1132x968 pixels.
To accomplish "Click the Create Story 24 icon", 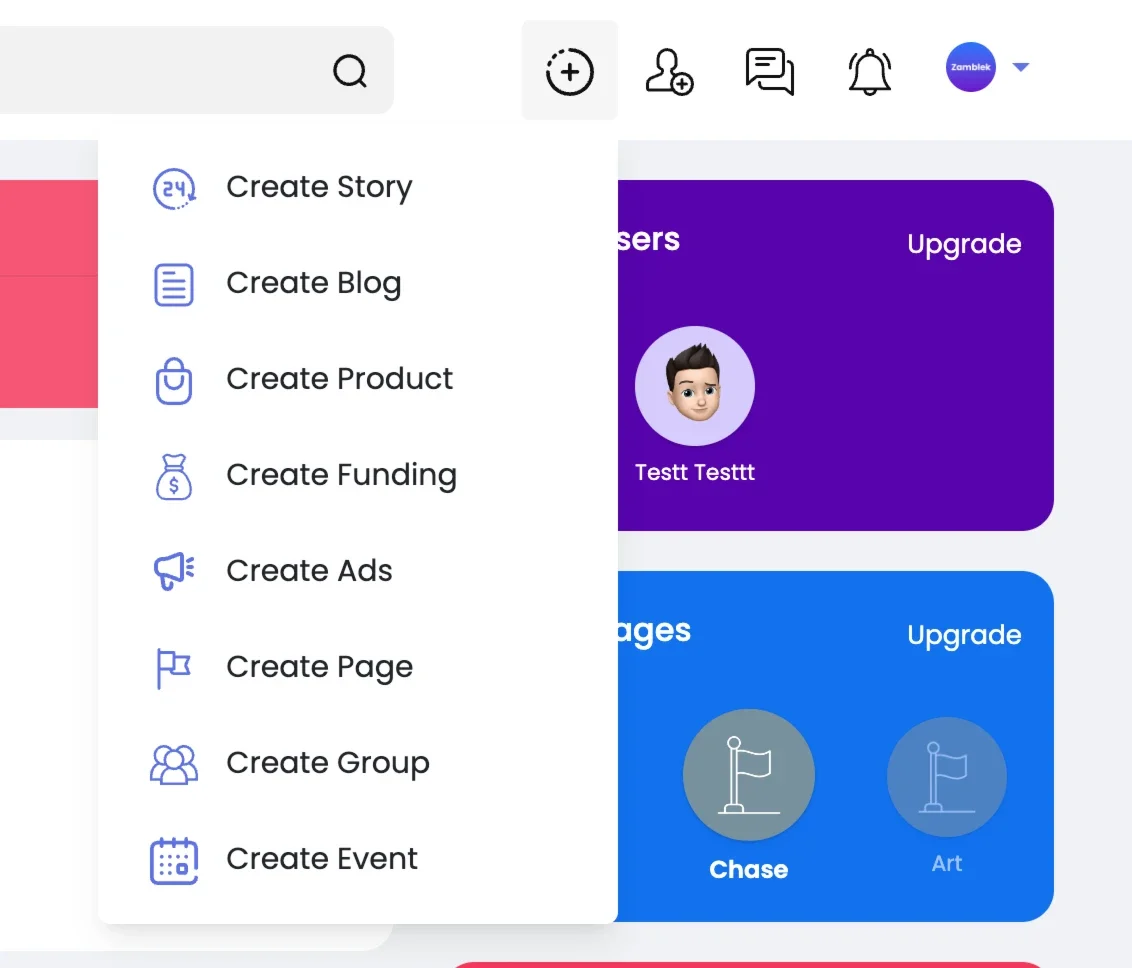I will point(174,189).
